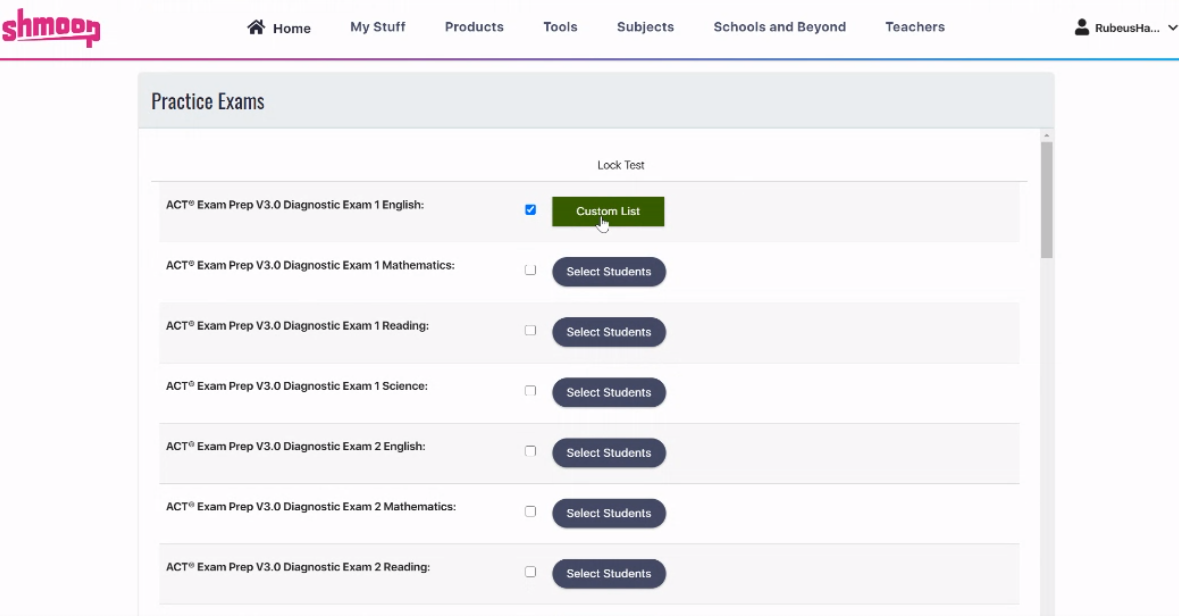Click the Shmoop logo
This screenshot has height=616, width=1179.
point(51,30)
